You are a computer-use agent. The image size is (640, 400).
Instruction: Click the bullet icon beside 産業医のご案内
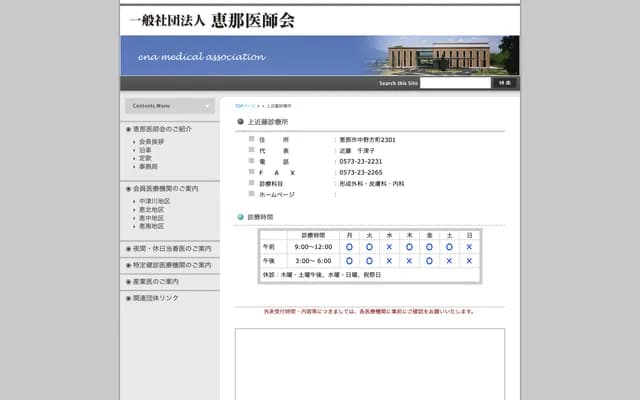pos(128,282)
